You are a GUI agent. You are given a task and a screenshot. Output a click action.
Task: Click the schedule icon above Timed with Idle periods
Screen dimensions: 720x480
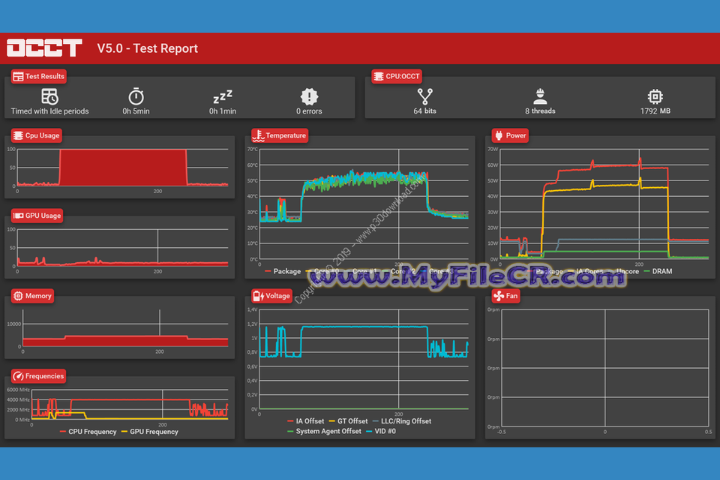tap(50, 96)
